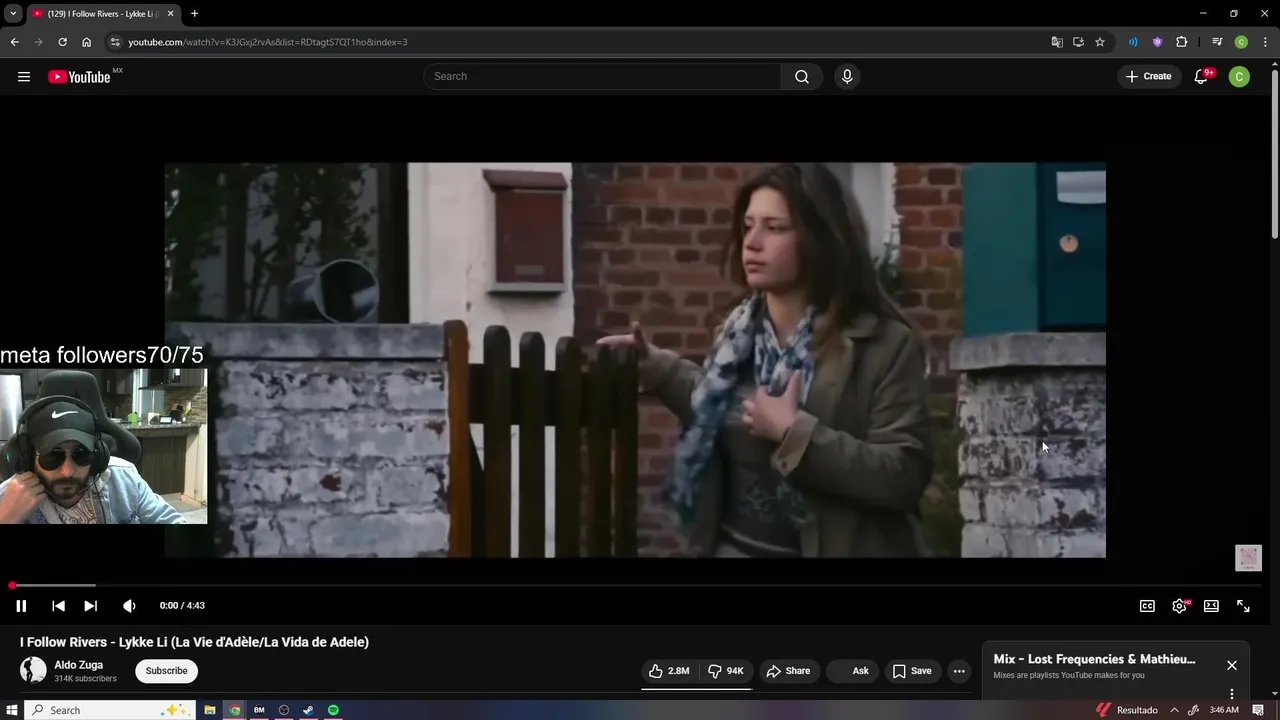1280x720 pixels.
Task: Go back in the browser
Action: coord(14,42)
